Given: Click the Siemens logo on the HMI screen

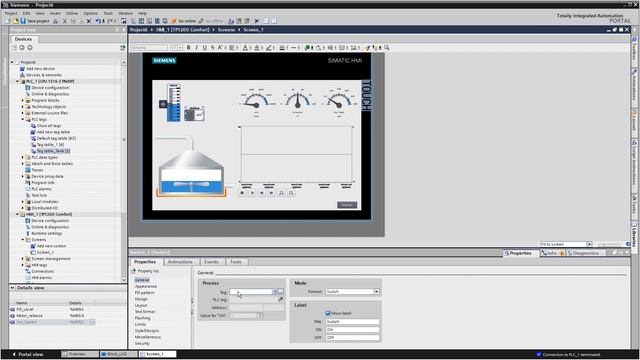Looking at the screenshot, I should pos(164,60).
